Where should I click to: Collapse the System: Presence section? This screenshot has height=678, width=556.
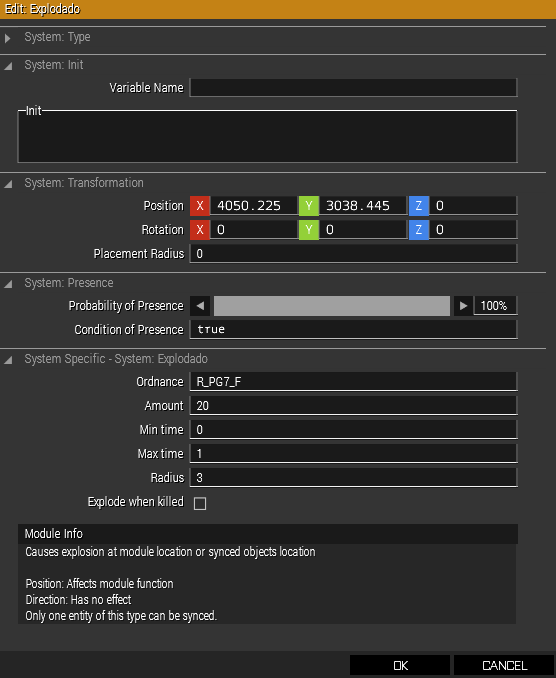coord(8,284)
